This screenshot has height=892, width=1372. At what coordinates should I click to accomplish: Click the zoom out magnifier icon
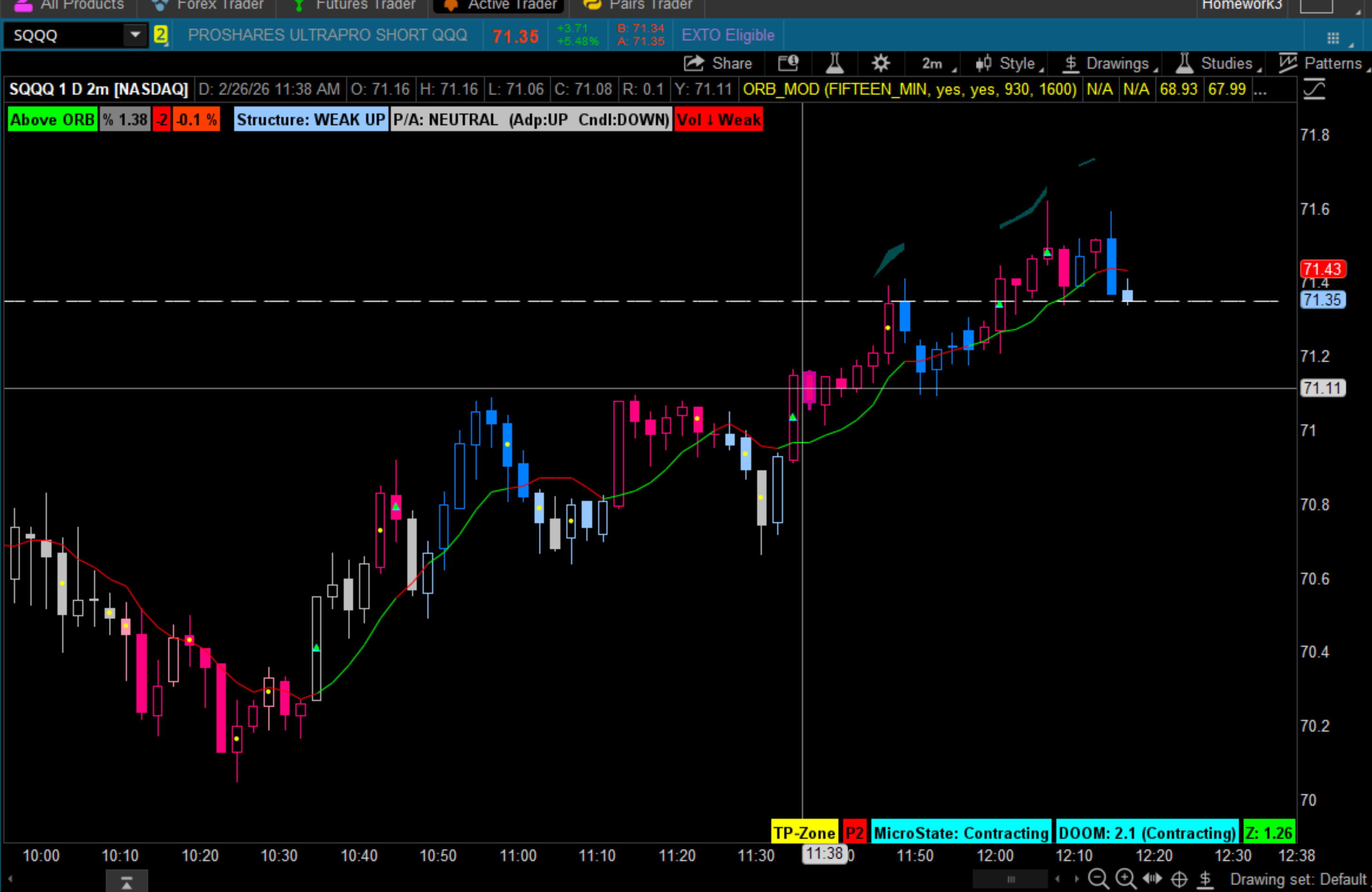pos(1098,879)
